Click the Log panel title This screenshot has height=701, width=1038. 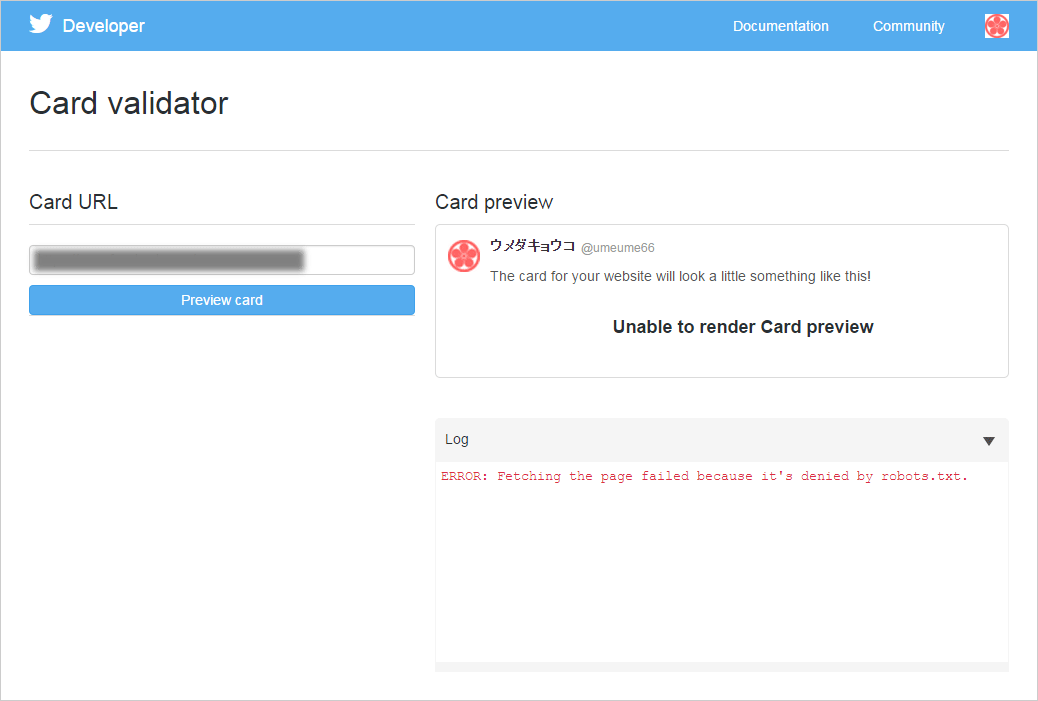tap(457, 440)
